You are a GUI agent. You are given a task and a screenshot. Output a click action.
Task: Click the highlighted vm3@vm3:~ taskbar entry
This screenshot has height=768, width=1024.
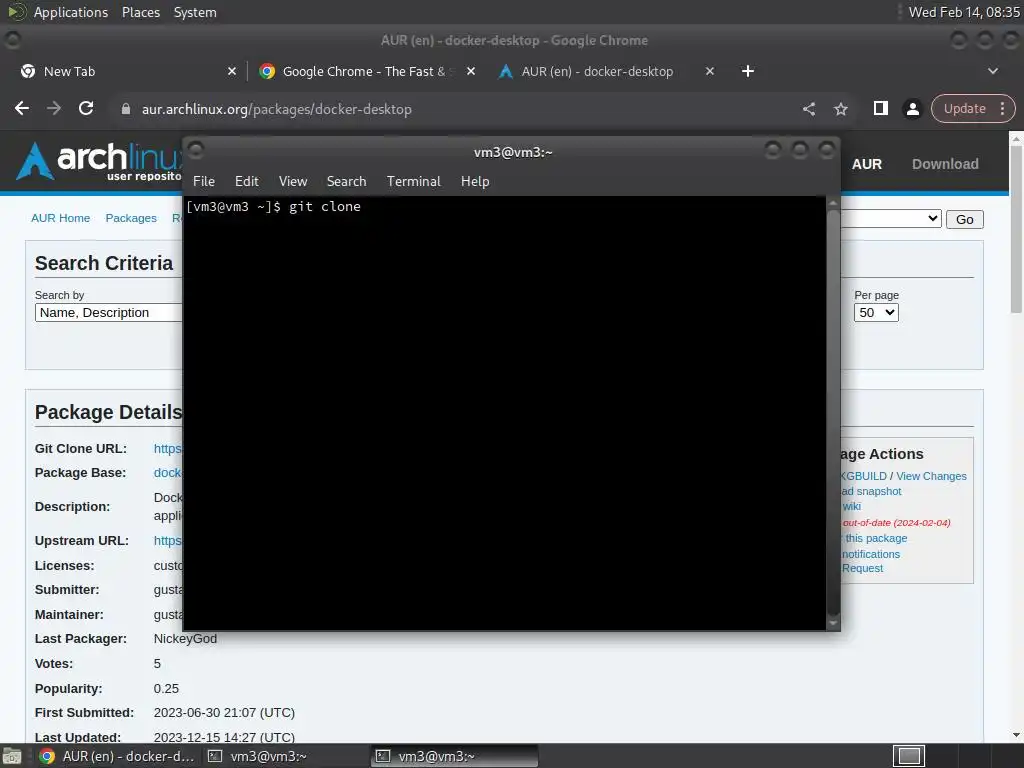(x=455, y=756)
